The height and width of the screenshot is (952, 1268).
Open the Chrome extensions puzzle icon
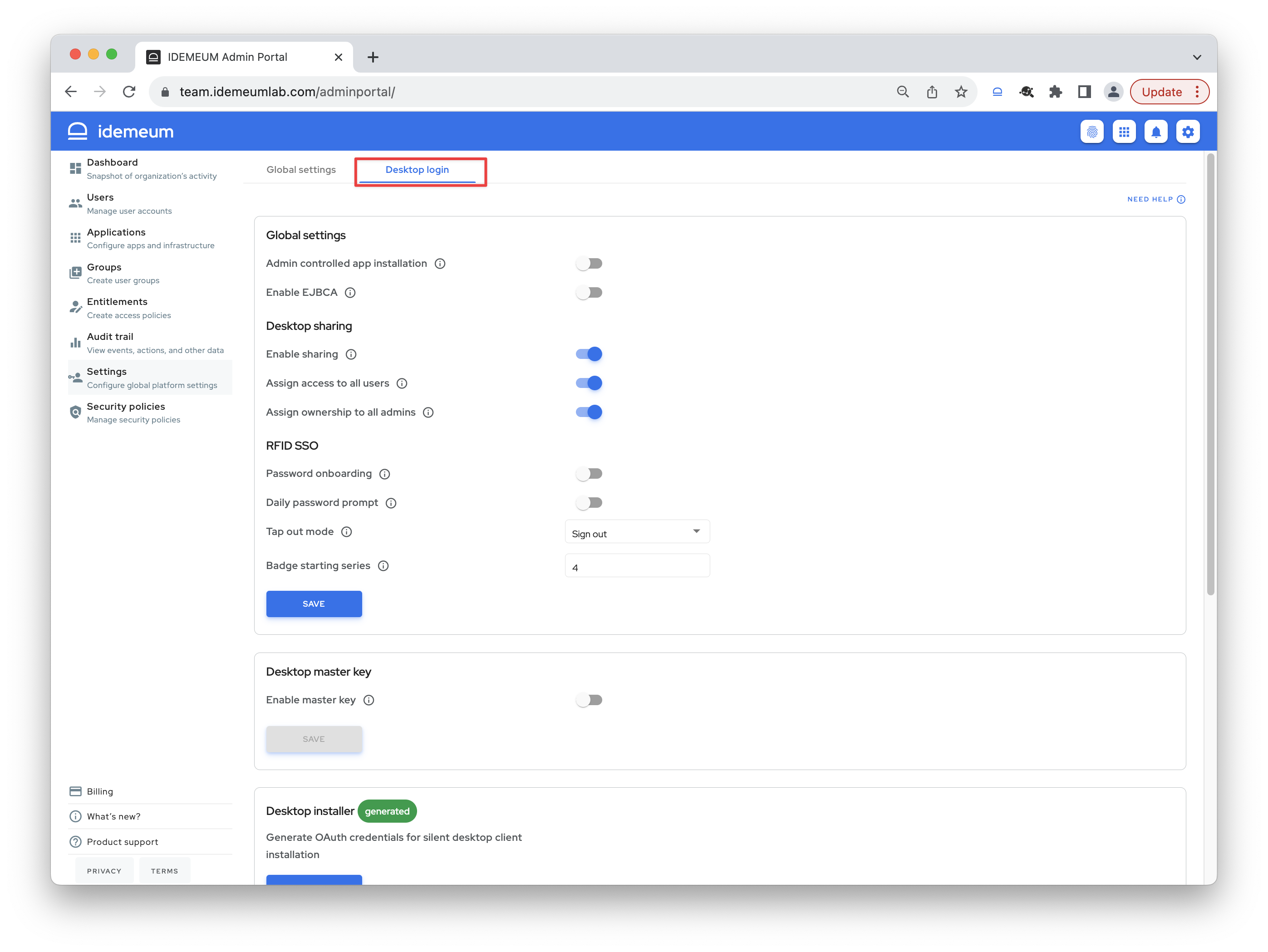coord(1055,92)
